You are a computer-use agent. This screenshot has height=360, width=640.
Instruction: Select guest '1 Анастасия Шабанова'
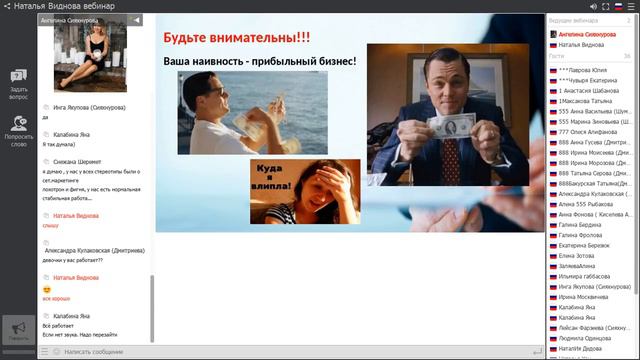[590, 91]
